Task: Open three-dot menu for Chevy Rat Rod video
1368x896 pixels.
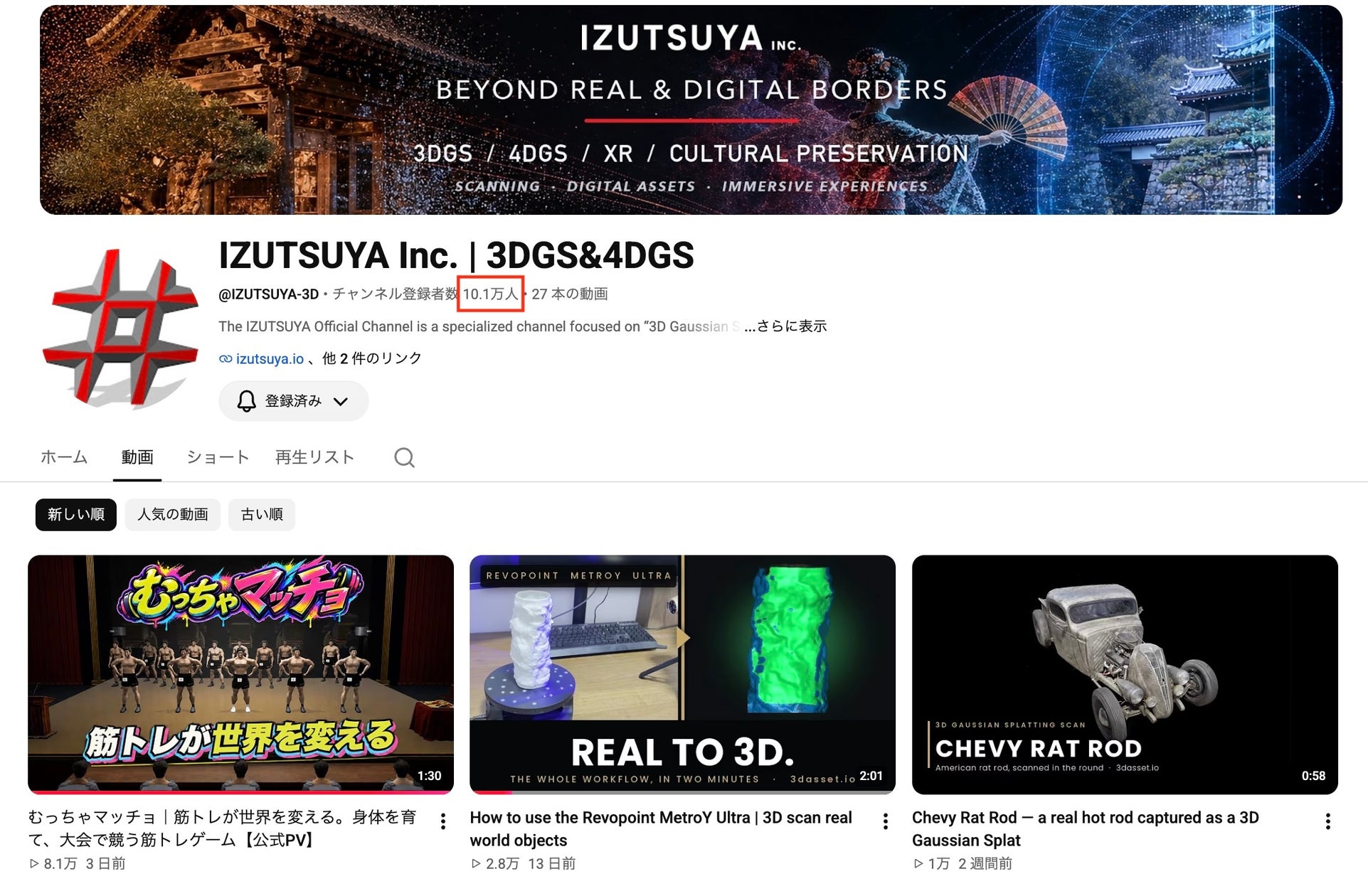Action: pos(1327,821)
